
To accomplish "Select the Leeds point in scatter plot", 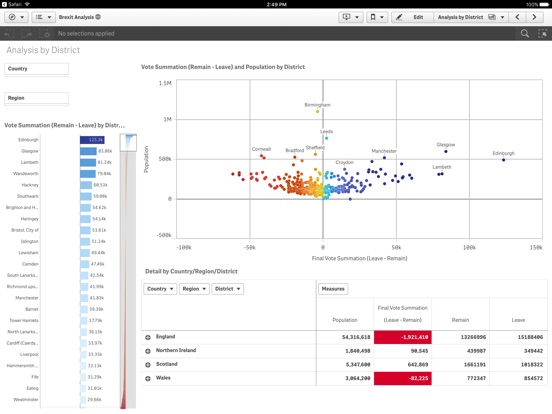I will [x=326, y=138].
